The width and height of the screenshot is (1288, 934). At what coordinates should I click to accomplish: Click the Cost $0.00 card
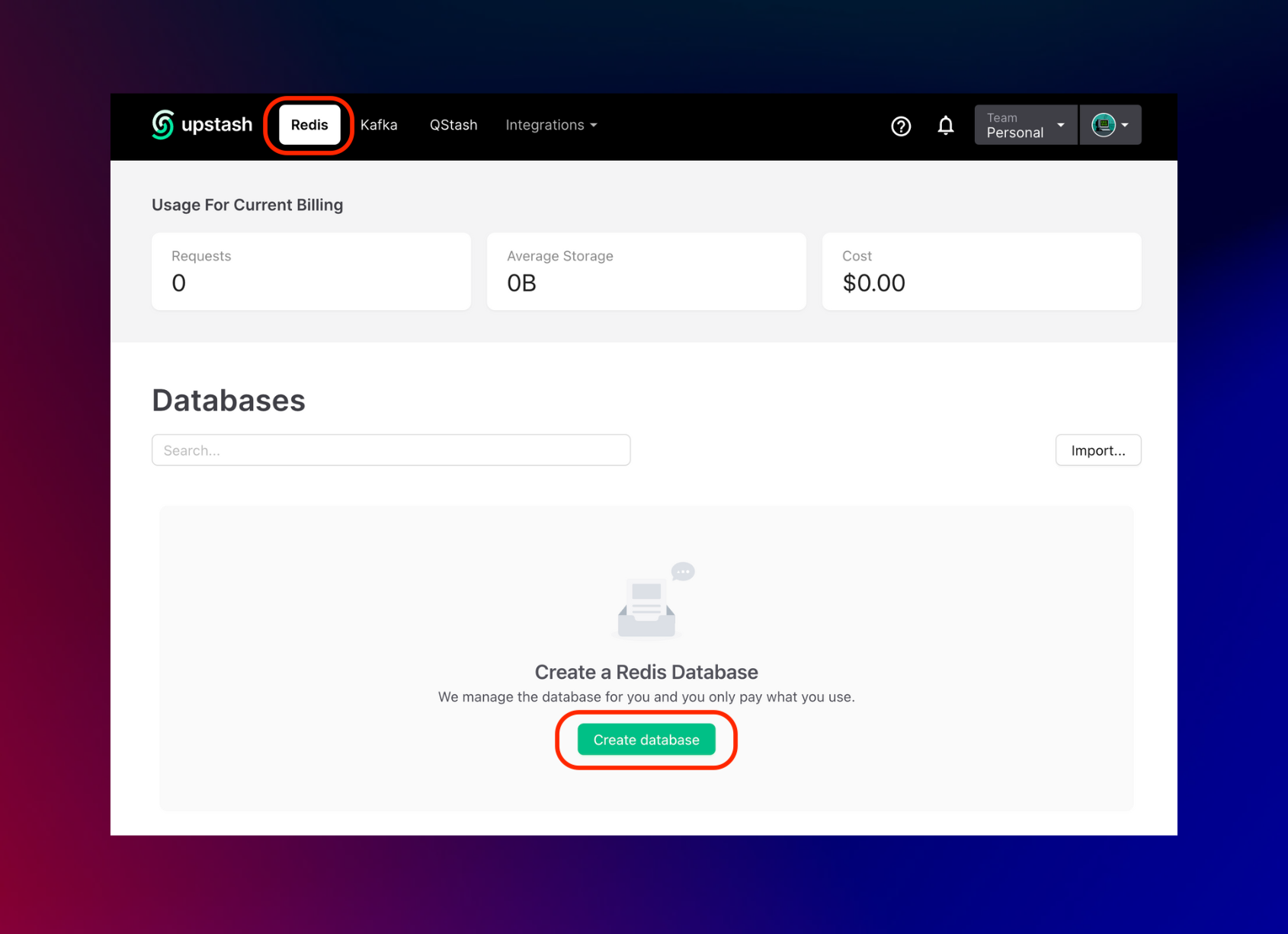point(982,271)
